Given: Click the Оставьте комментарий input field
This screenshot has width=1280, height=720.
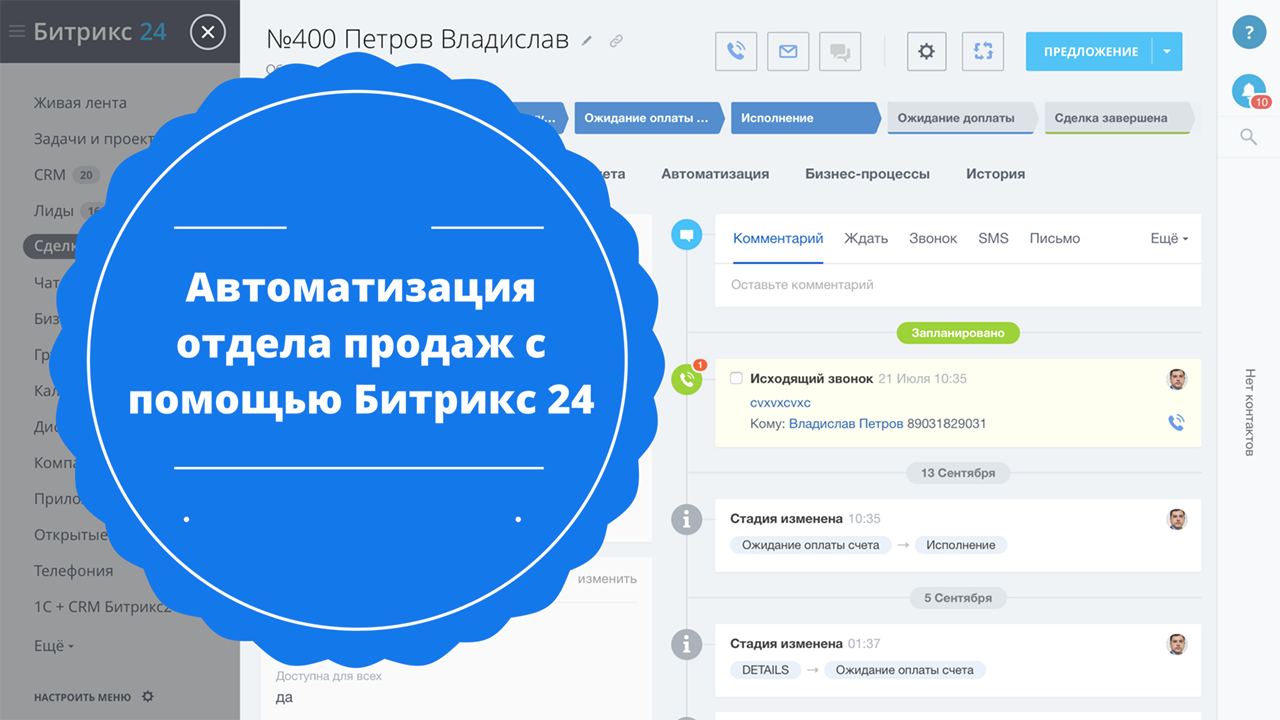Looking at the screenshot, I should coord(958,285).
